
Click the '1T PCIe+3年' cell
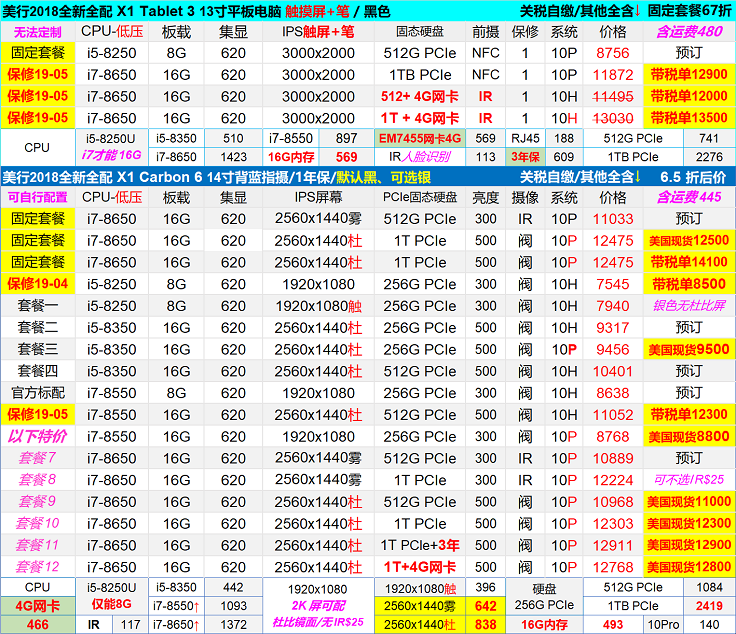click(420, 545)
